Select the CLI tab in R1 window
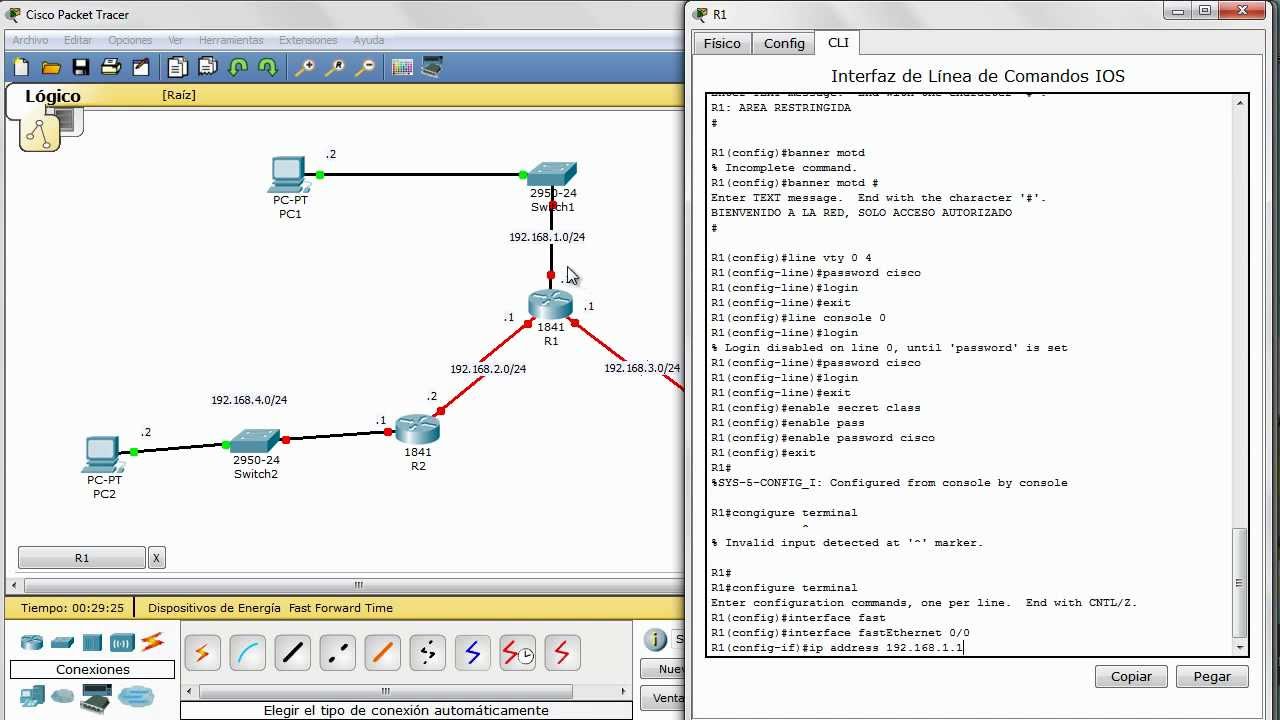The width and height of the screenshot is (1280, 720). pyautogui.click(x=838, y=42)
